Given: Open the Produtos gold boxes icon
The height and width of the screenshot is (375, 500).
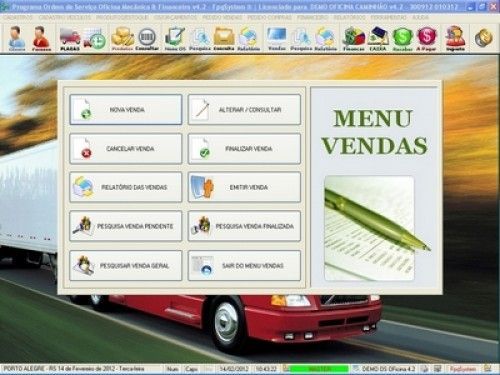Looking at the screenshot, I should coord(122,39).
